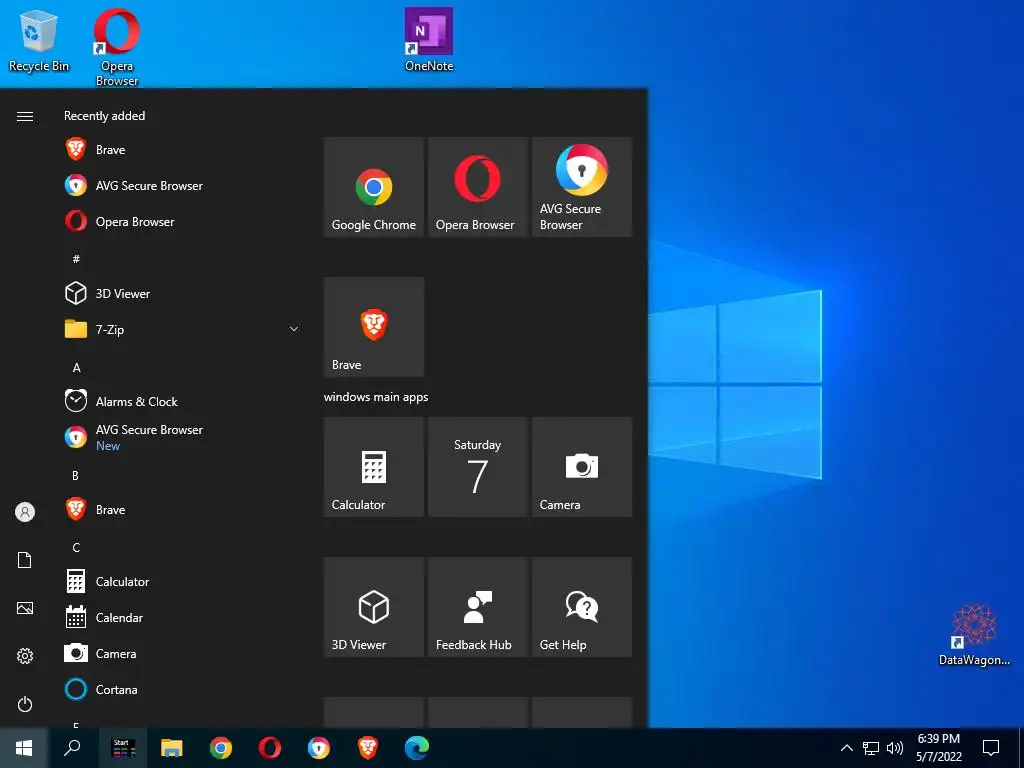Open Brave from the taskbar

(368, 748)
